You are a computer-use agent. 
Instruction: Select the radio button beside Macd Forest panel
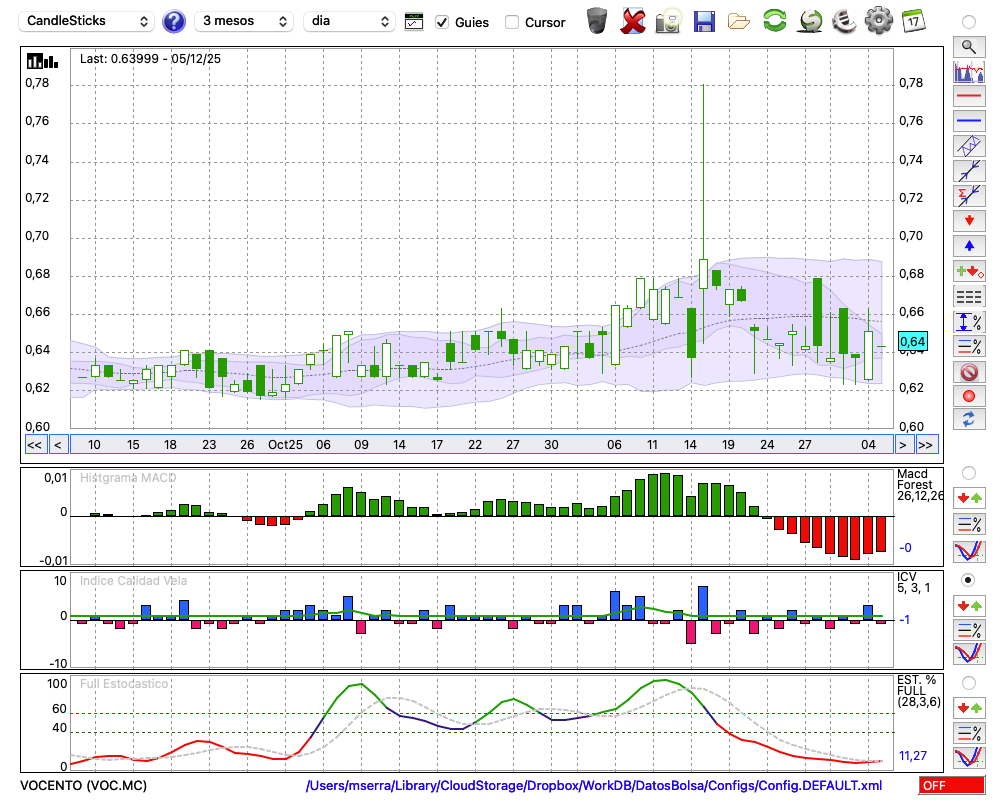pyautogui.click(x=968, y=472)
